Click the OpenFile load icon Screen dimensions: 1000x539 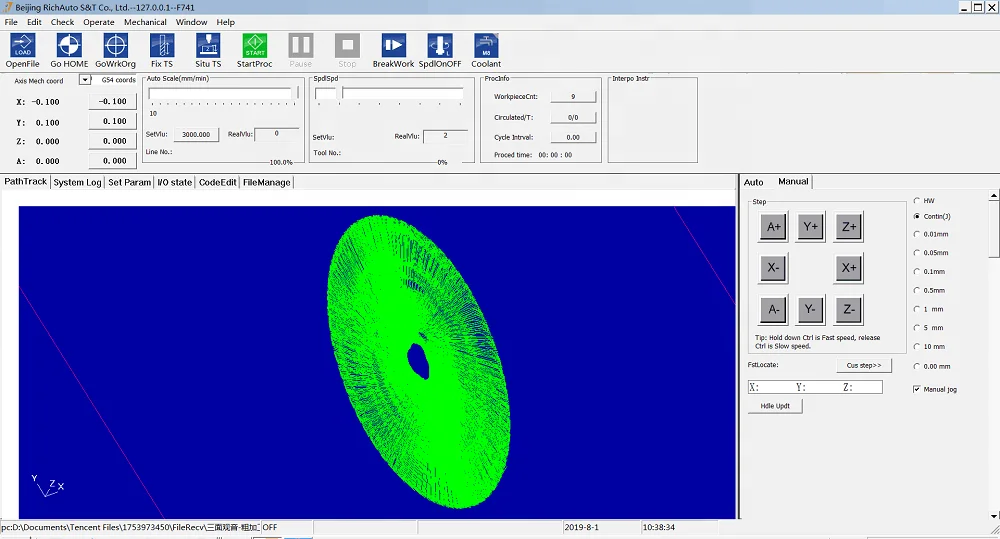coord(22,46)
